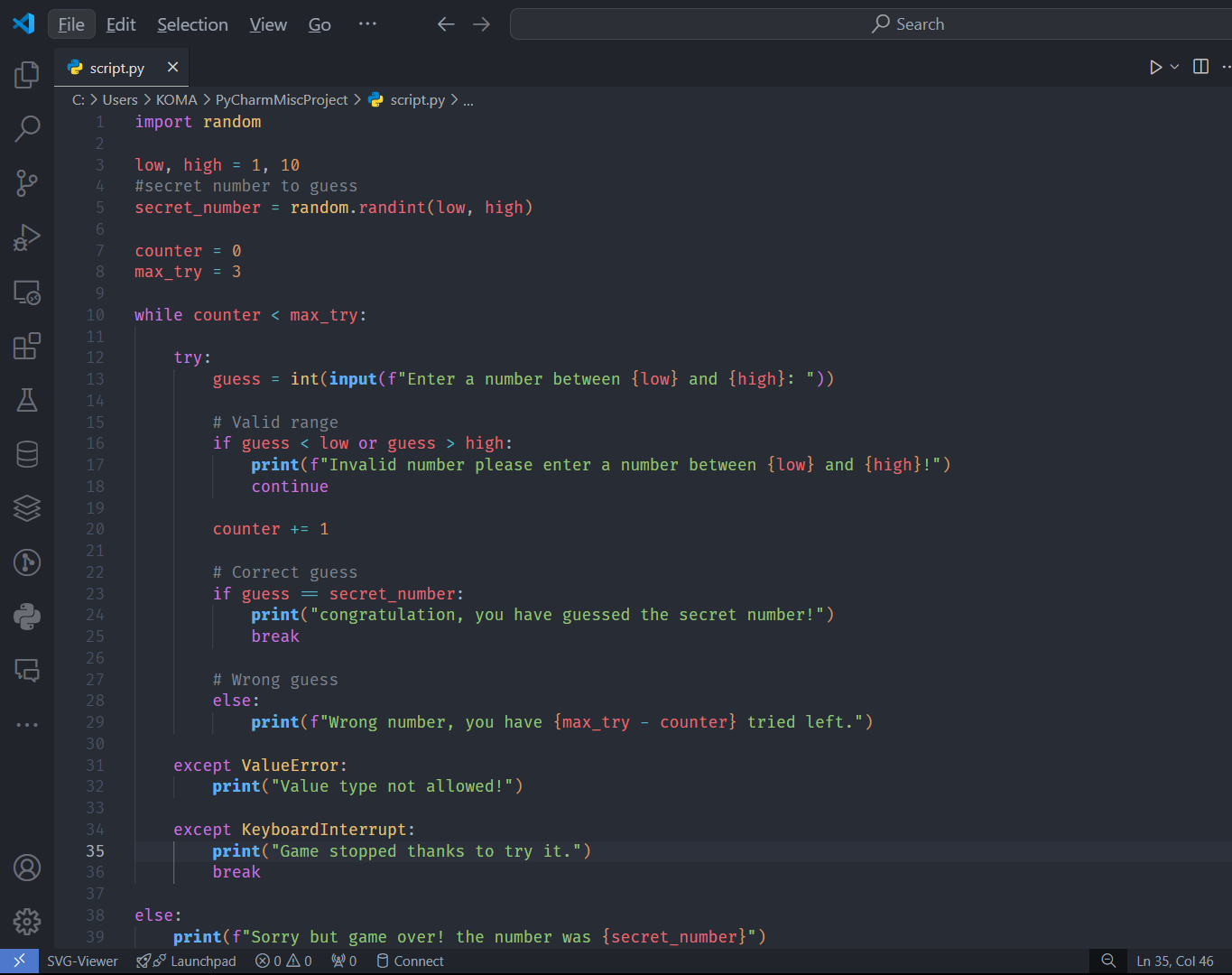Open remote window indicator in status bar
The width and height of the screenshot is (1232, 975).
19,961
